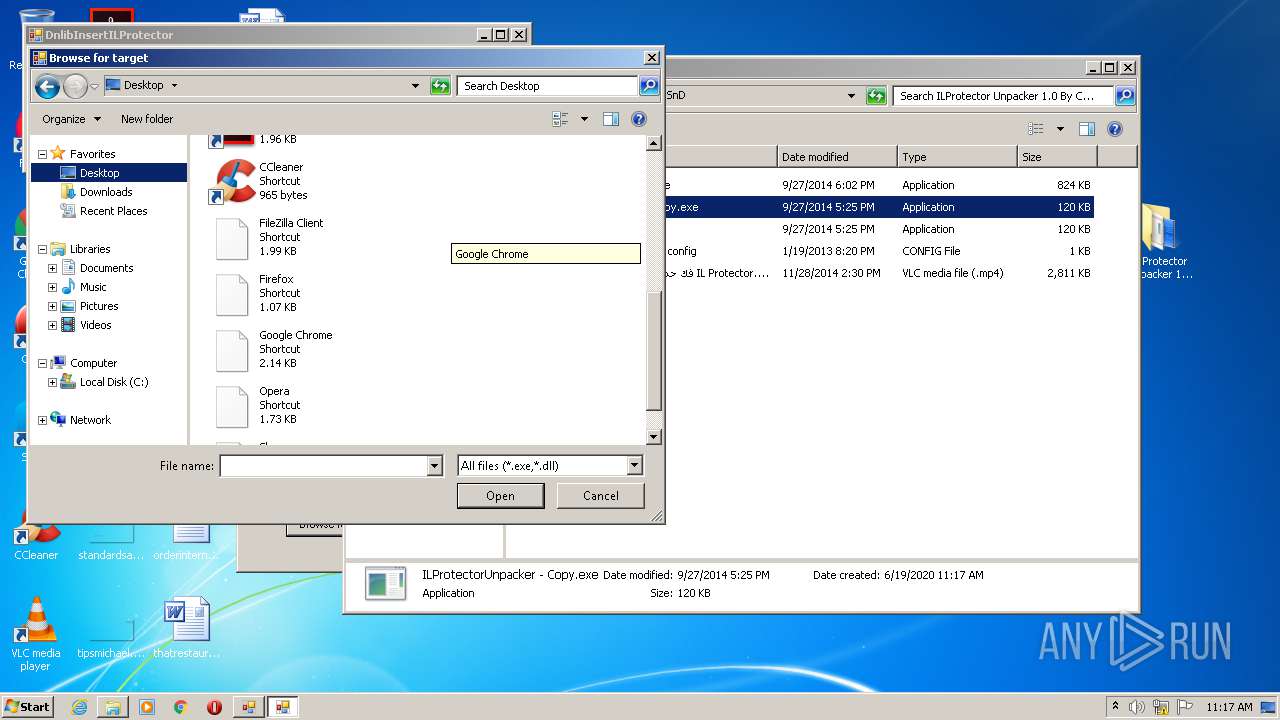Viewport: 1280px width, 720px height.
Task: Open the view options dropdown arrow in the dialog
Action: click(x=584, y=119)
